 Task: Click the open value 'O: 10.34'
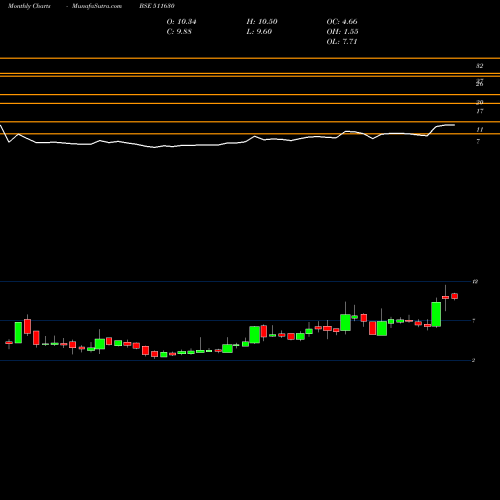point(181,22)
